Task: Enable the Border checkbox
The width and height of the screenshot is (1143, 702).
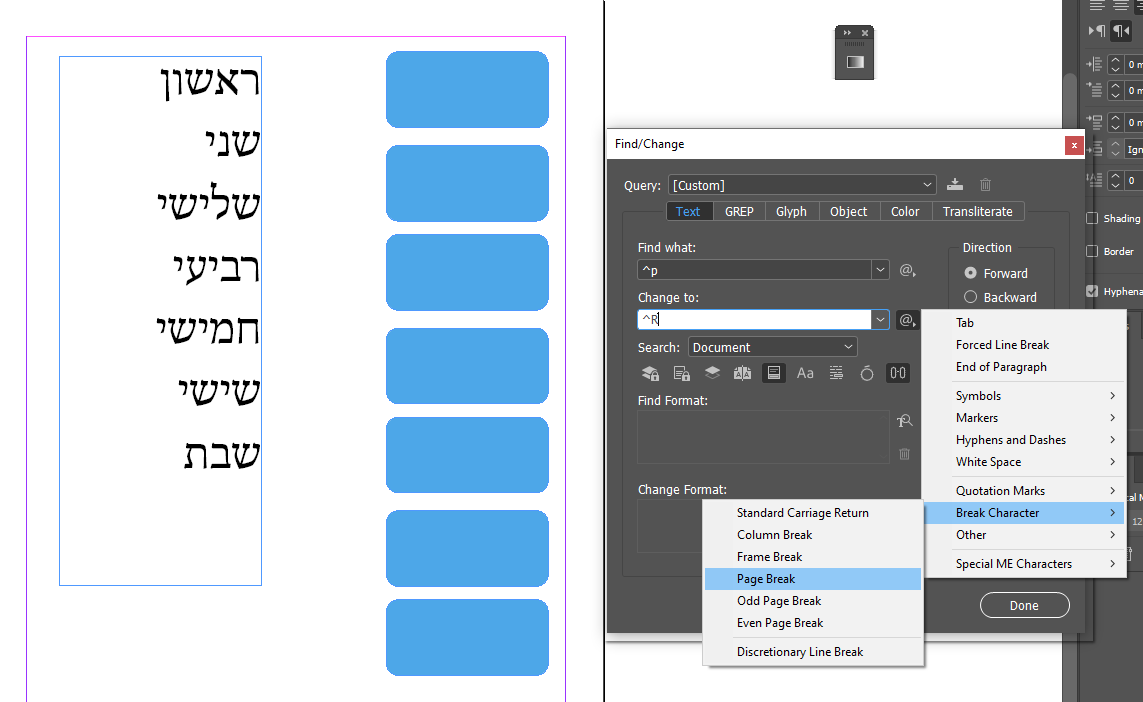Action: [1092, 251]
